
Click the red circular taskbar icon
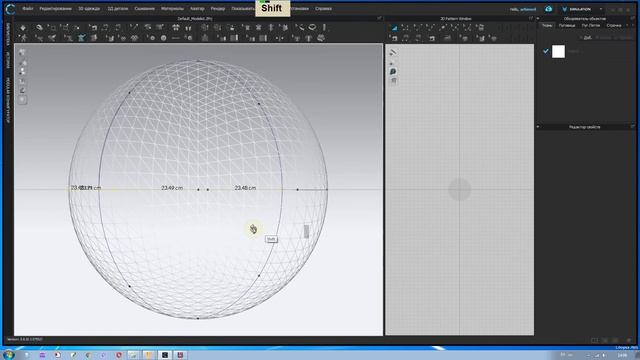pyautogui.click(x=119, y=355)
